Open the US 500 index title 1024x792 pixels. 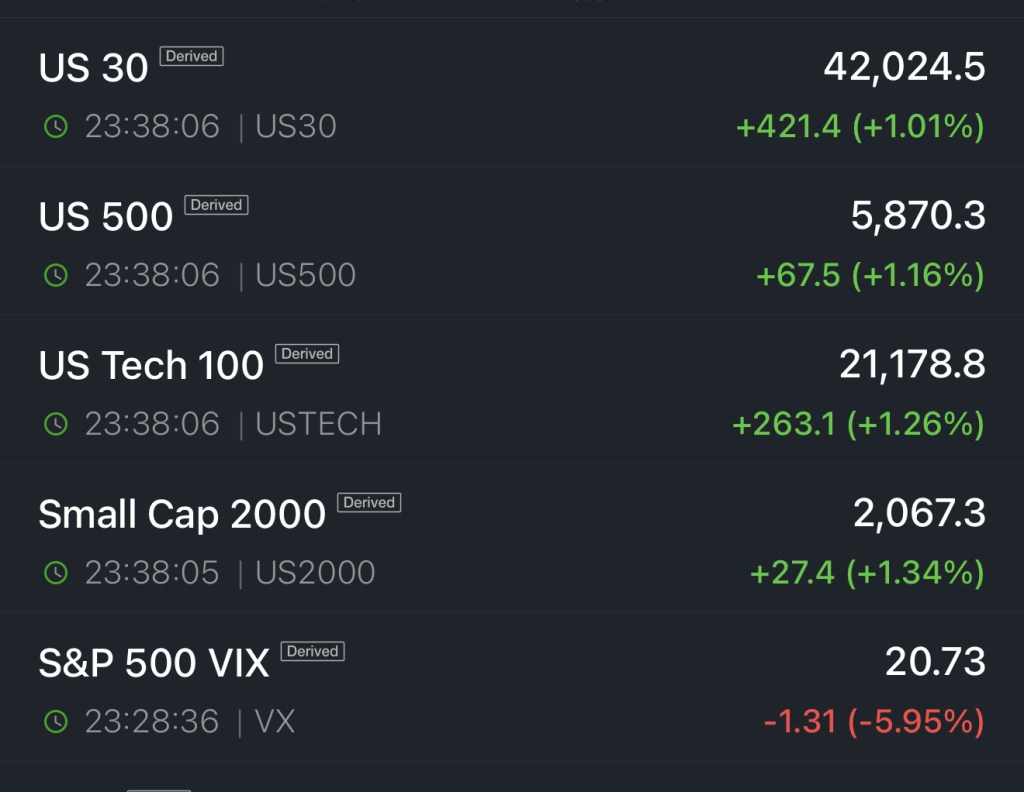106,217
